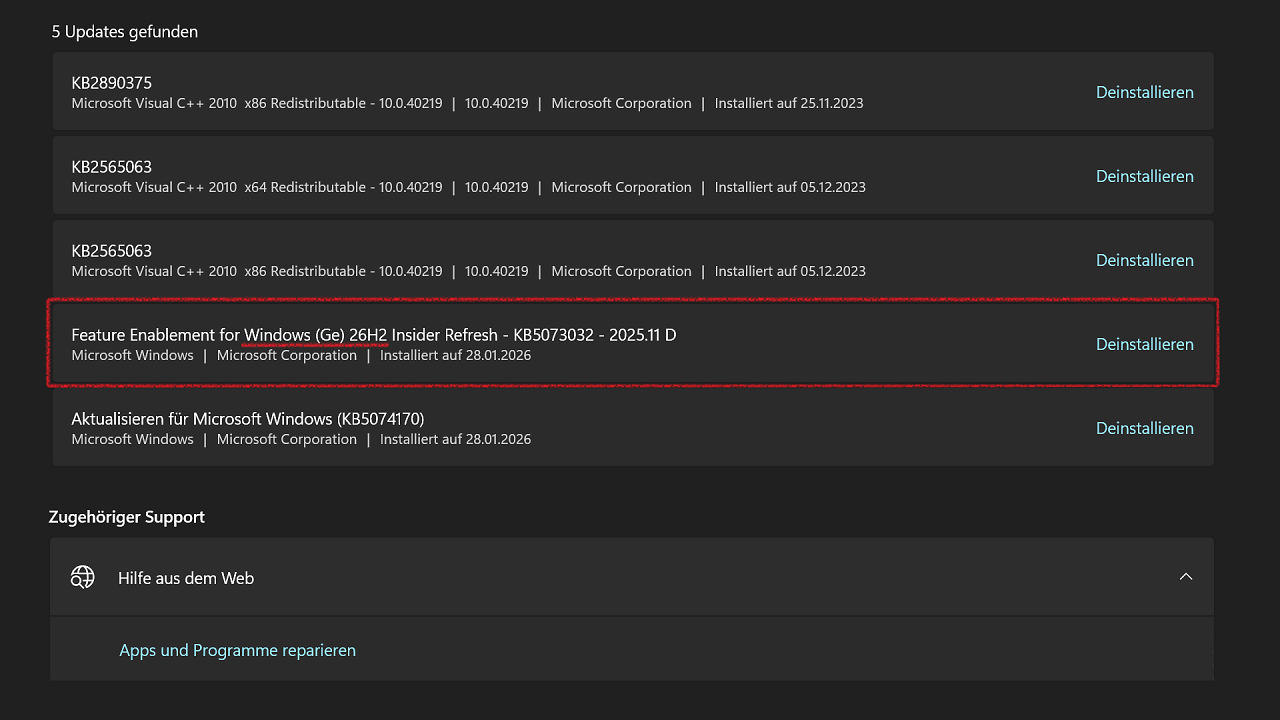
Task: Click Microsoft Corporation in the x64 Redistributable row
Action: 621,187
